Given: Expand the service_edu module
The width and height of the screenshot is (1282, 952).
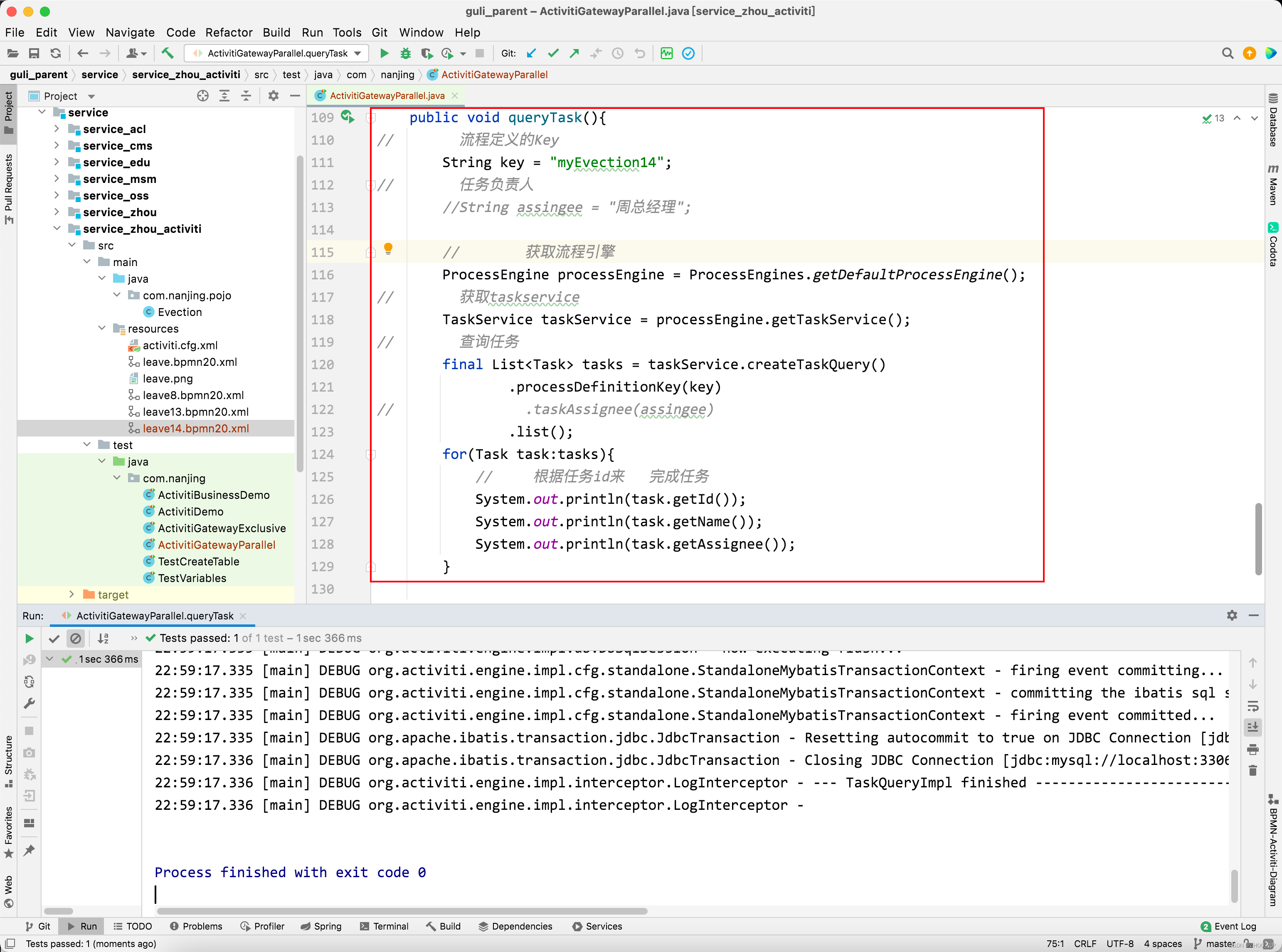Looking at the screenshot, I should (x=57, y=163).
